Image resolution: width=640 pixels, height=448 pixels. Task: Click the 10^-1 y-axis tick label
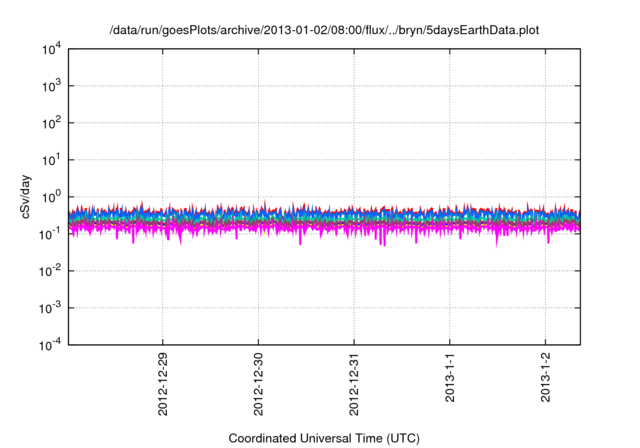(x=50, y=235)
